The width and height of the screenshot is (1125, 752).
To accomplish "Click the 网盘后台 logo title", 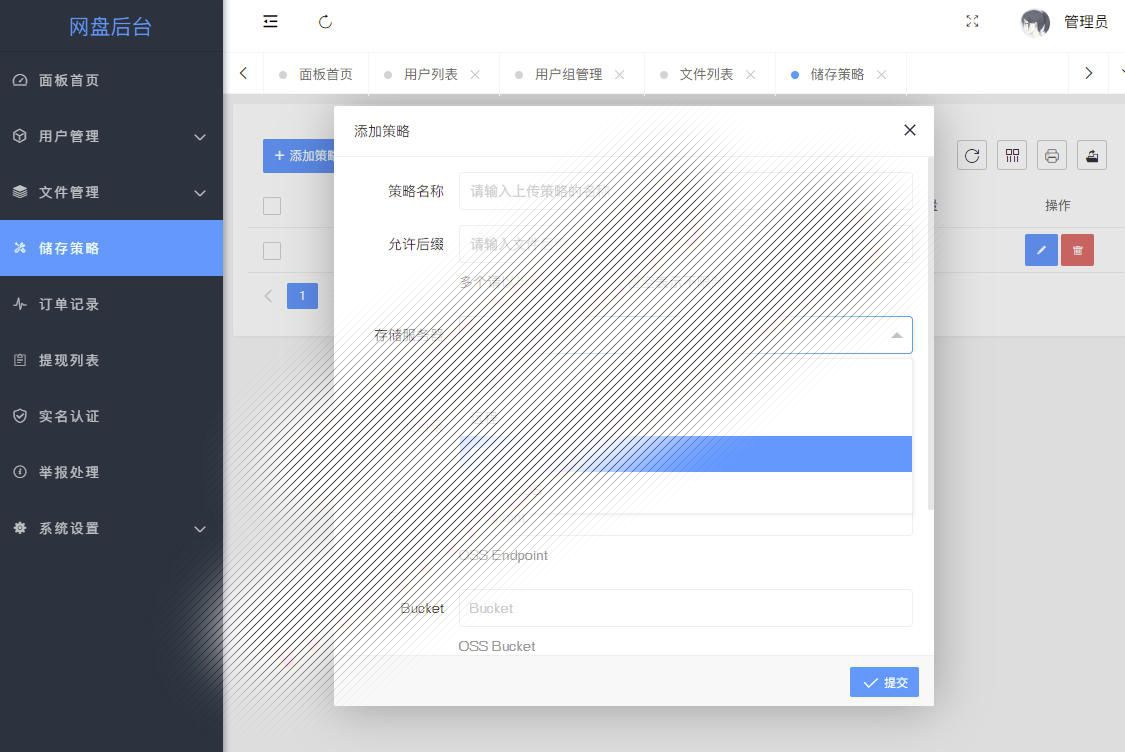I will [110, 27].
